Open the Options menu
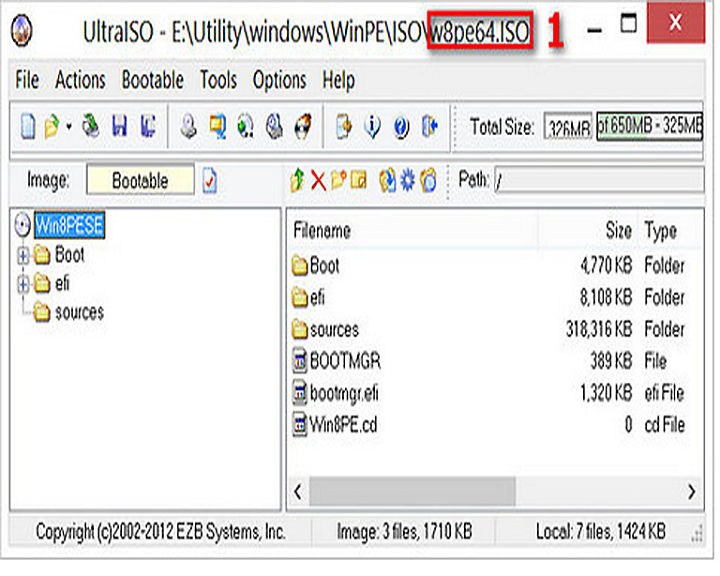Screen dimensions: 720x576 click(279, 79)
